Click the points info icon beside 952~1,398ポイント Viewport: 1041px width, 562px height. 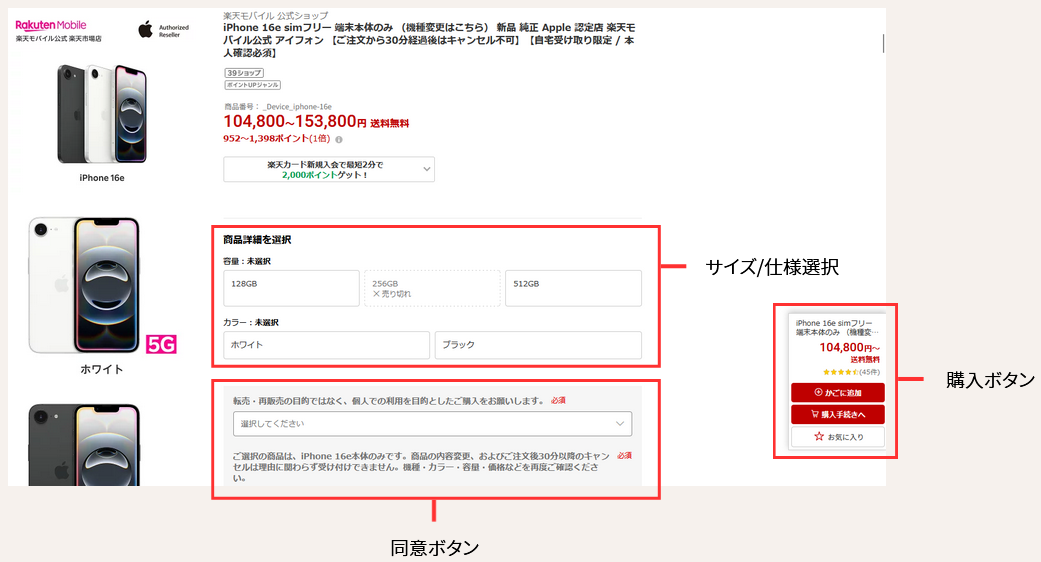339,140
